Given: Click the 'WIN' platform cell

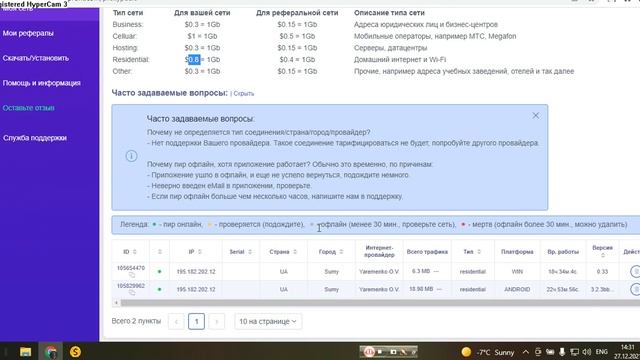Looking at the screenshot, I should pyautogui.click(x=517, y=271).
